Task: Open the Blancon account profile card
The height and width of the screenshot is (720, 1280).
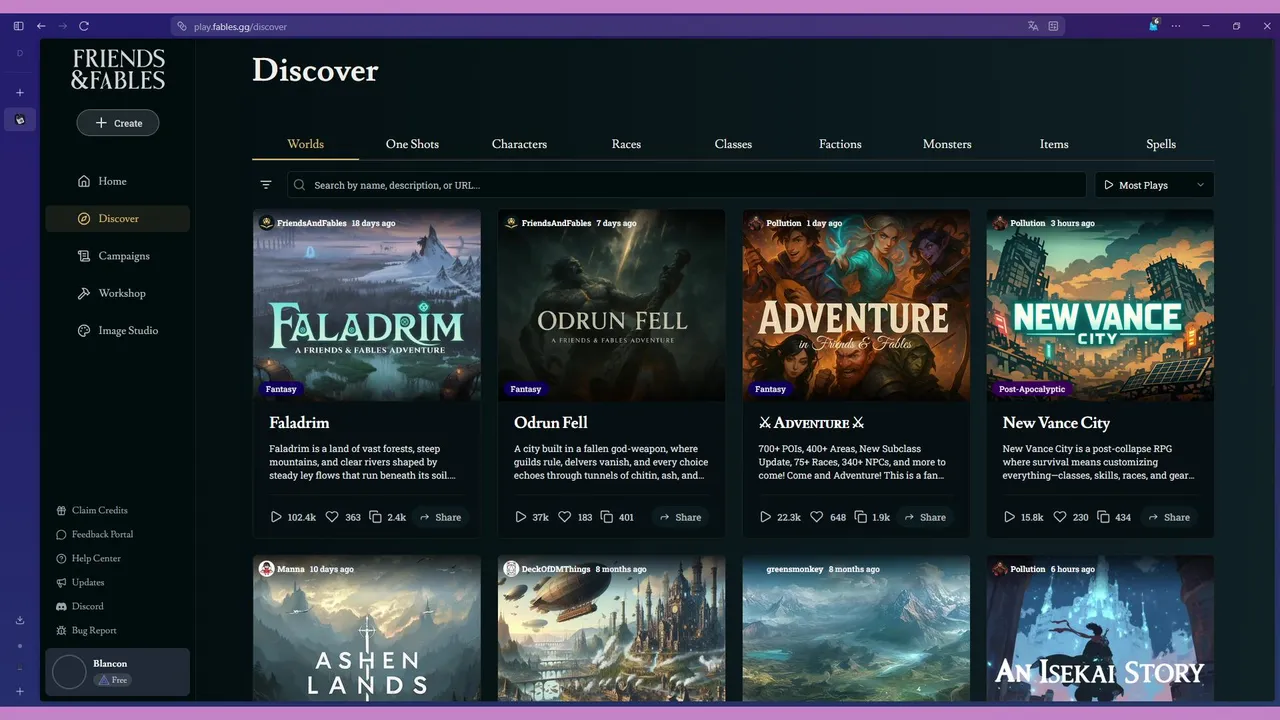Action: click(x=117, y=672)
